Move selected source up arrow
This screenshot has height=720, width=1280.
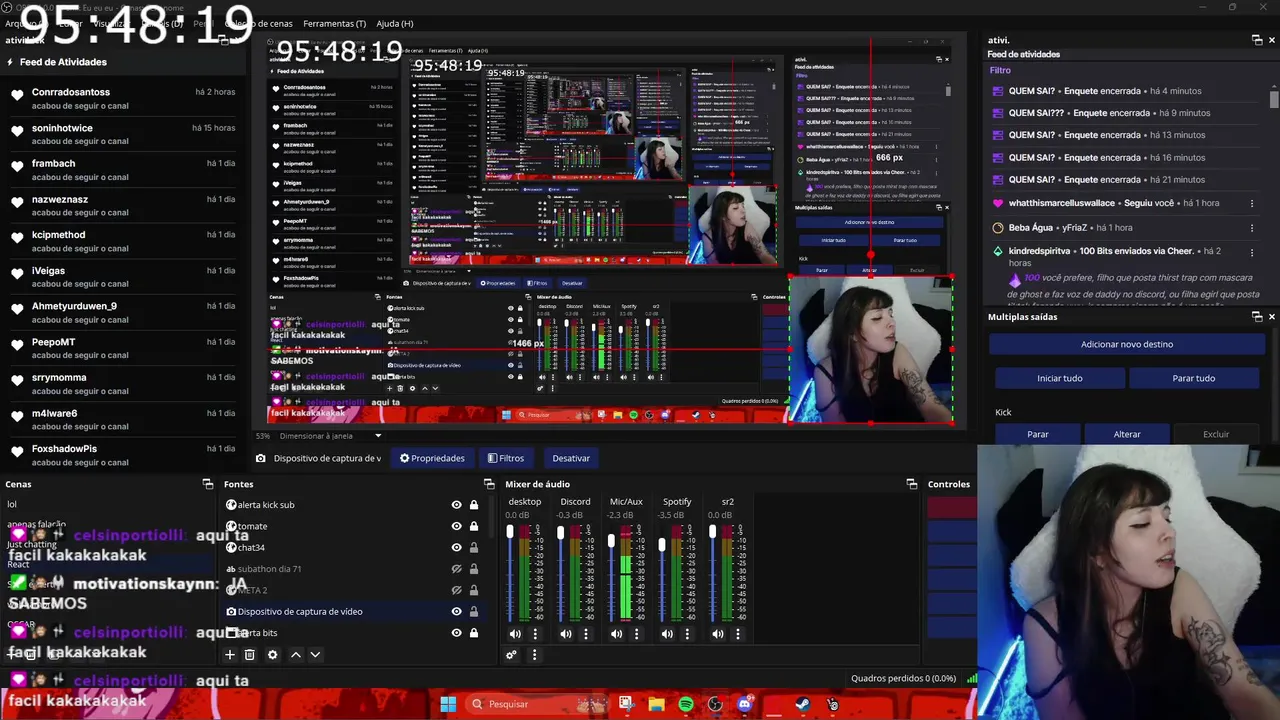295,655
